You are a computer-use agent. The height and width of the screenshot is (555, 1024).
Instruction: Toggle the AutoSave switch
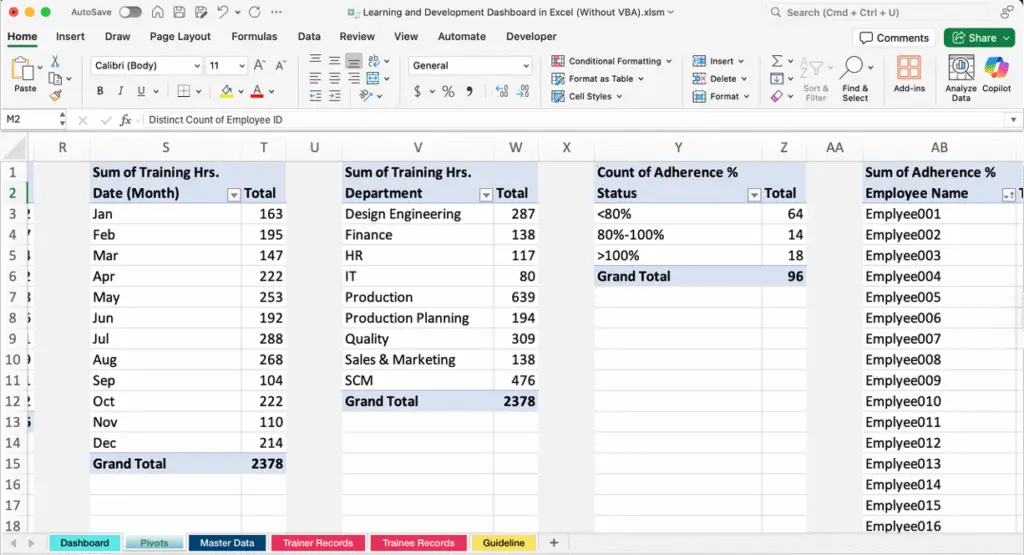pos(130,12)
